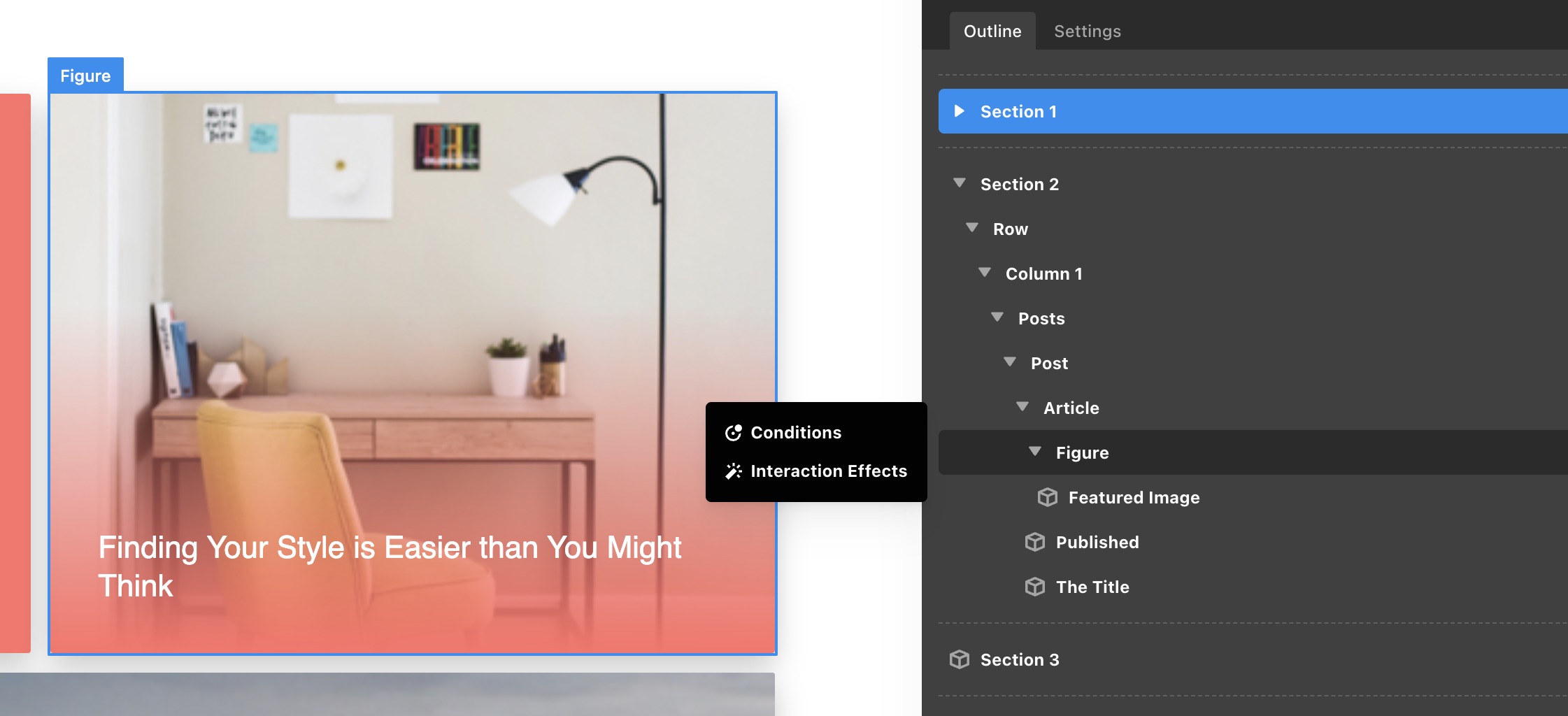Collapse the Figure node triangle
Image resolution: width=1568 pixels, height=716 pixels.
(x=1035, y=452)
